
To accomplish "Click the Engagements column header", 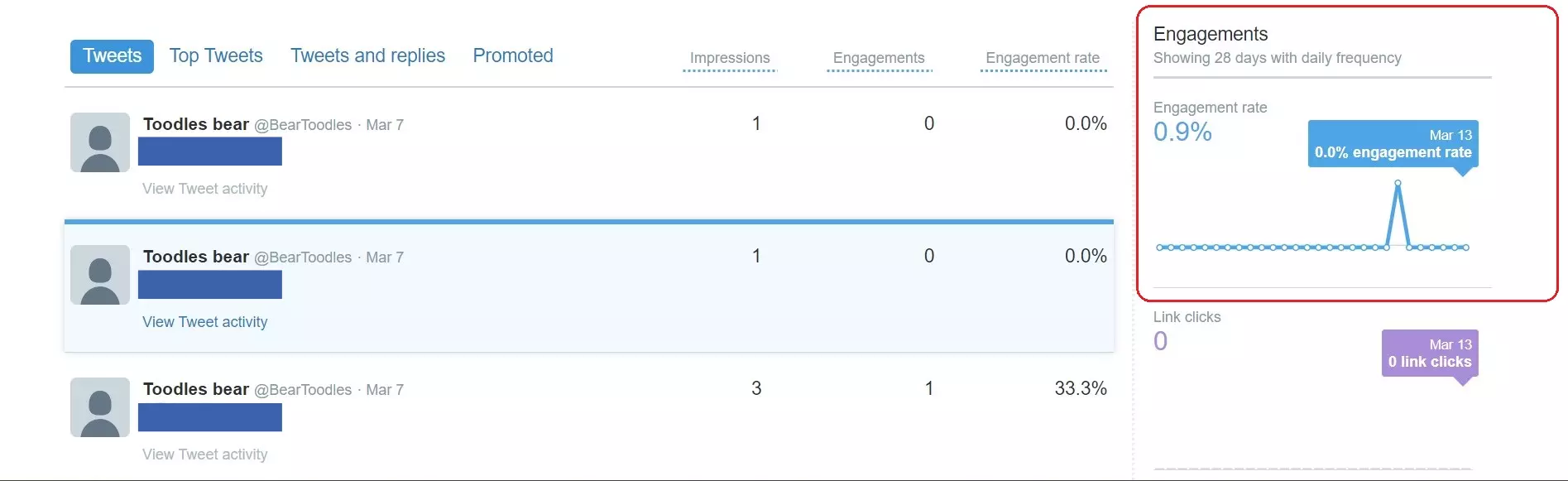I will pyautogui.click(x=879, y=58).
